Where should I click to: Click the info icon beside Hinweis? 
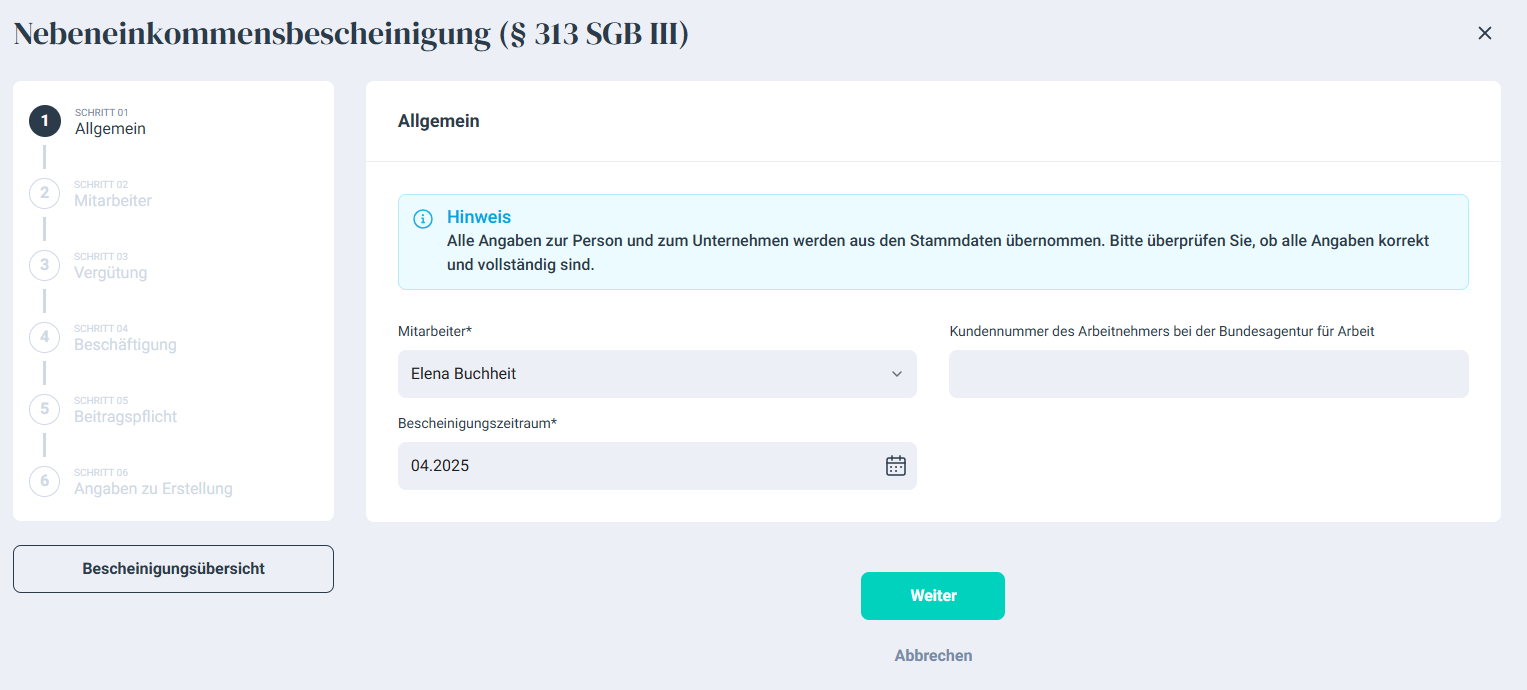tap(423, 219)
